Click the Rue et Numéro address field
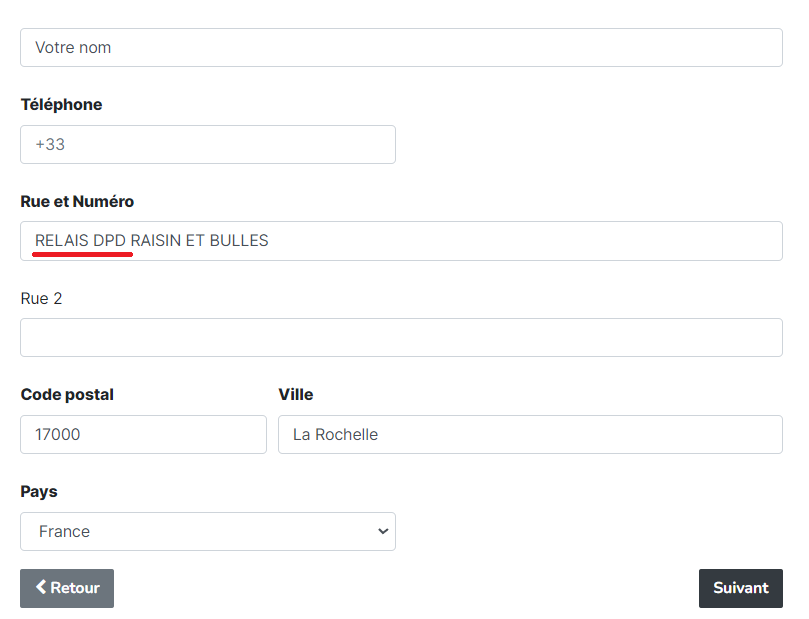 pos(401,241)
